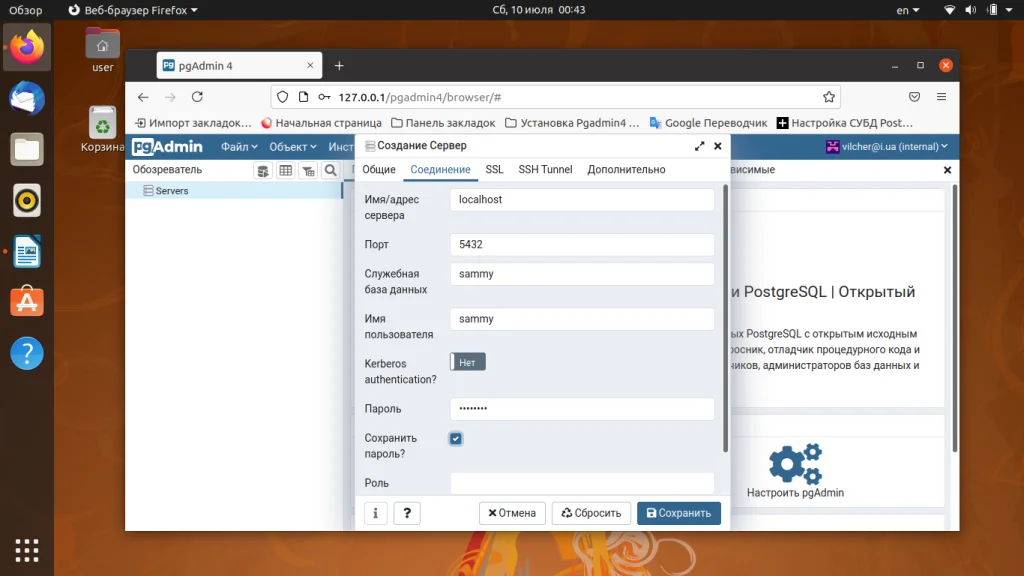Viewport: 1024px width, 576px height.
Task: Click the Нет switch next to Kerberos
Action: pos(467,361)
